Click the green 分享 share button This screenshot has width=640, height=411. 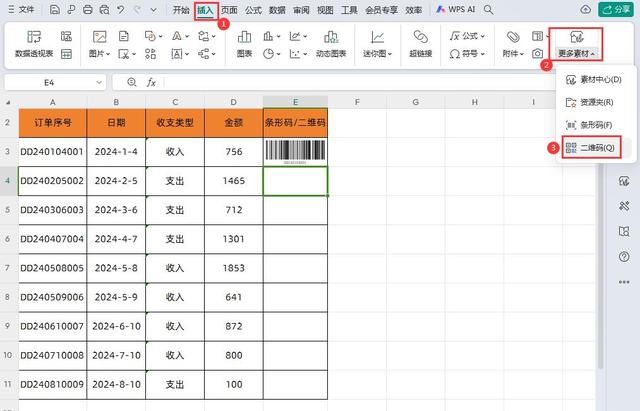(x=616, y=9)
